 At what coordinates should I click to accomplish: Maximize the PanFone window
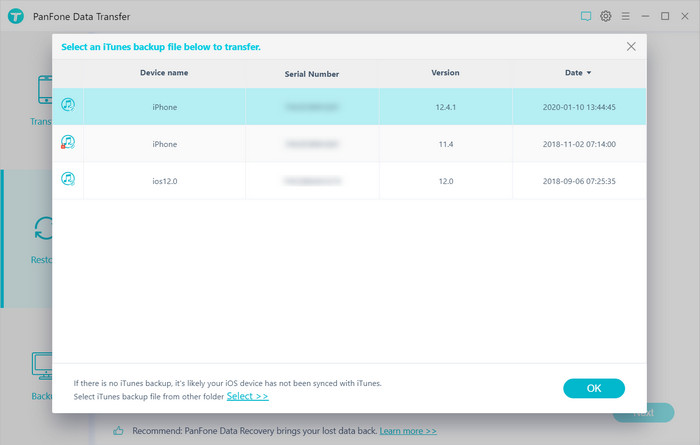pyautogui.click(x=665, y=16)
